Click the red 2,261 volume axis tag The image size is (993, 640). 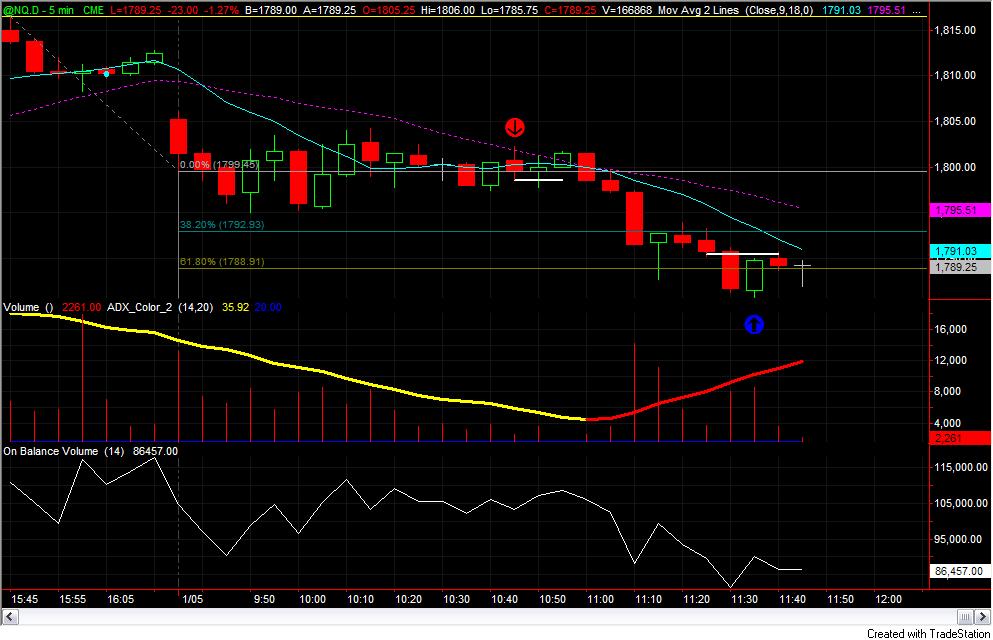pos(948,437)
